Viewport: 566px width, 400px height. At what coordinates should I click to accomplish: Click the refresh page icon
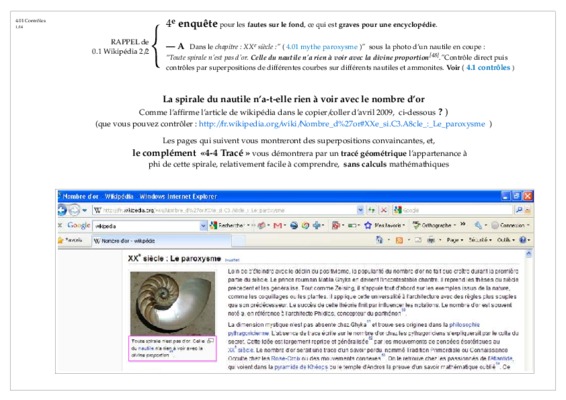(371, 210)
